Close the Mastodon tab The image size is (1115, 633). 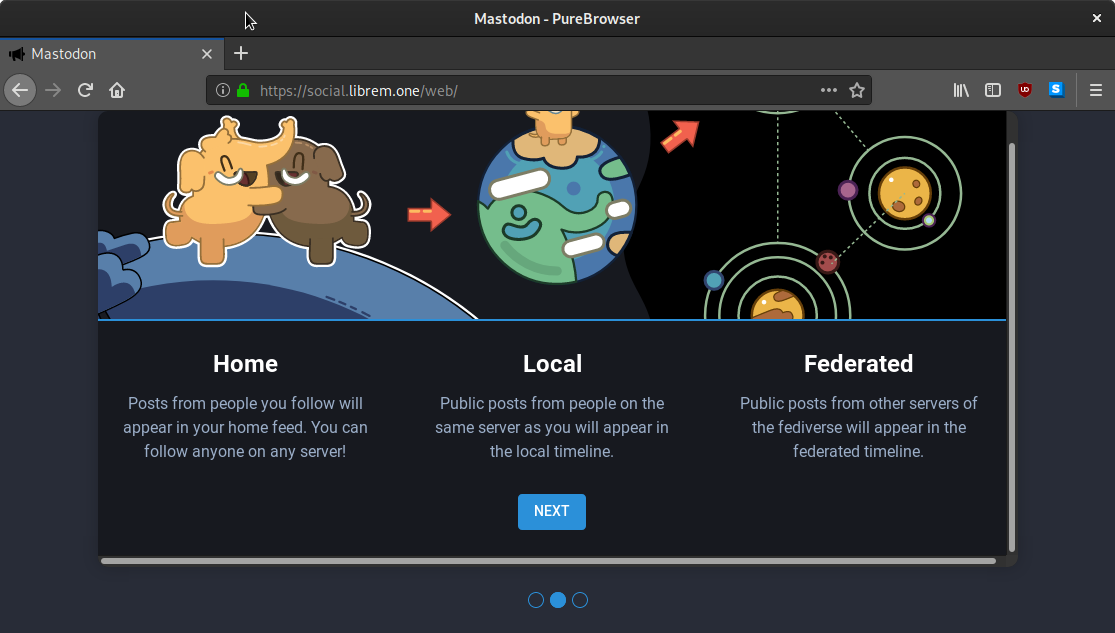point(207,54)
